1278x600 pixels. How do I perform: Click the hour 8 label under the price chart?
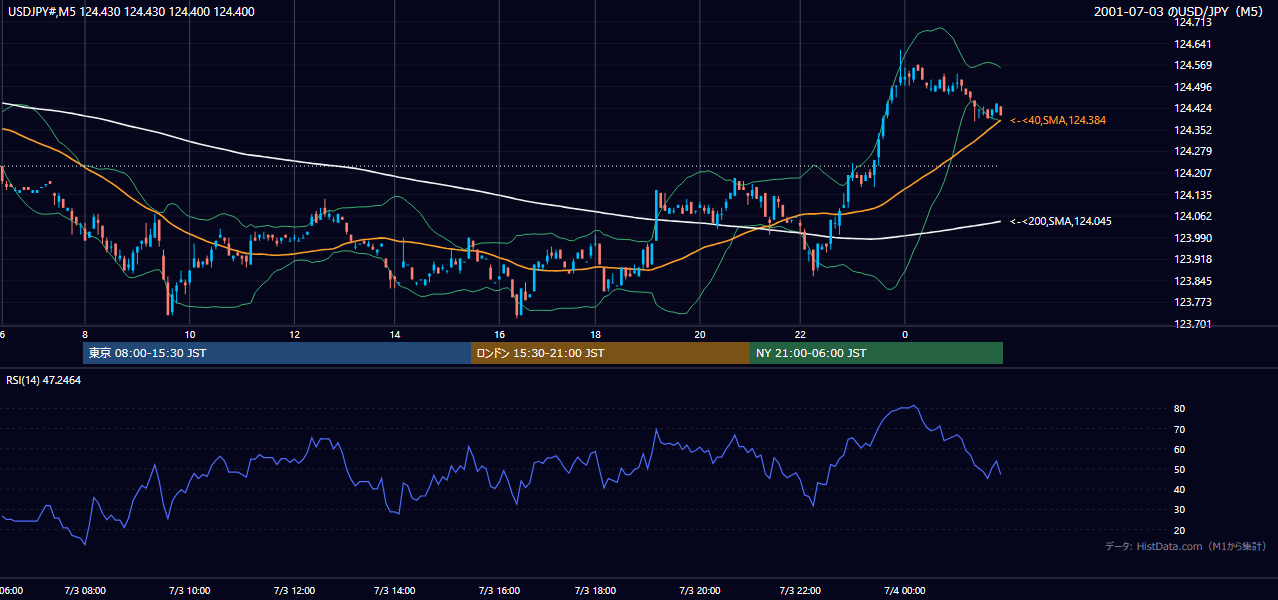tap(85, 334)
